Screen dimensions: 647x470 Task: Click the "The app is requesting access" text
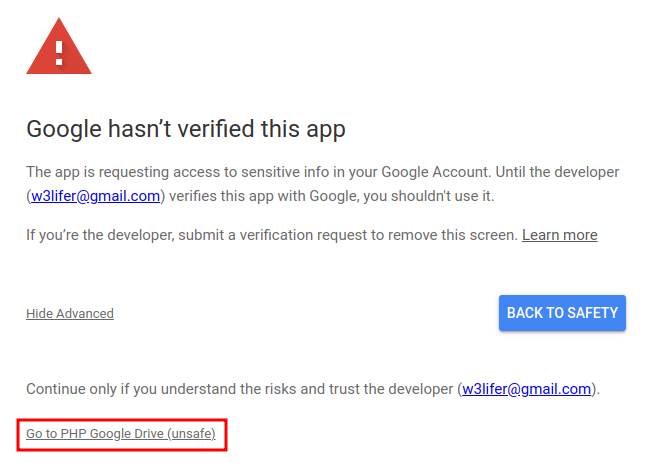click(x=119, y=172)
